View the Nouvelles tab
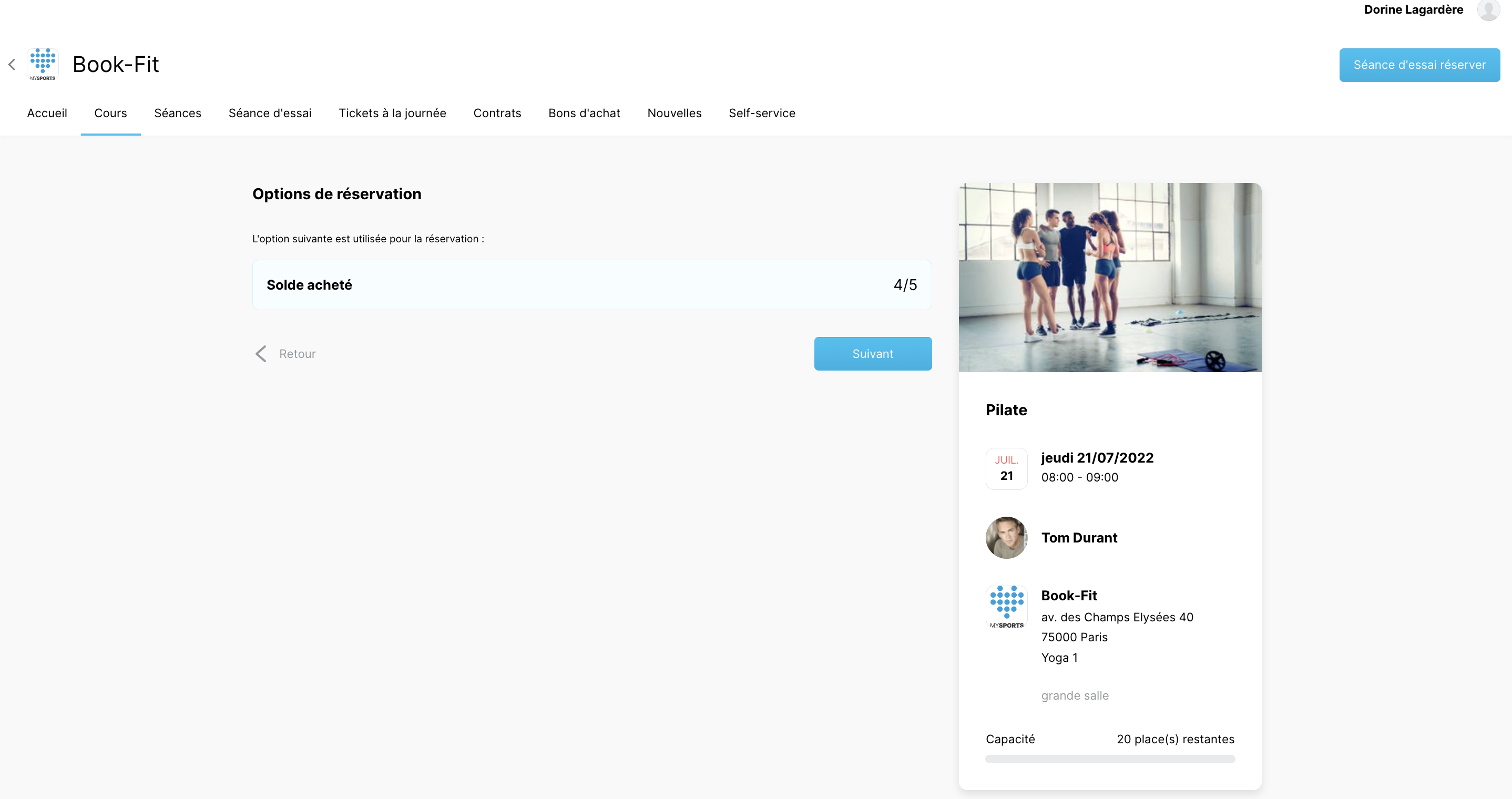 click(x=675, y=114)
